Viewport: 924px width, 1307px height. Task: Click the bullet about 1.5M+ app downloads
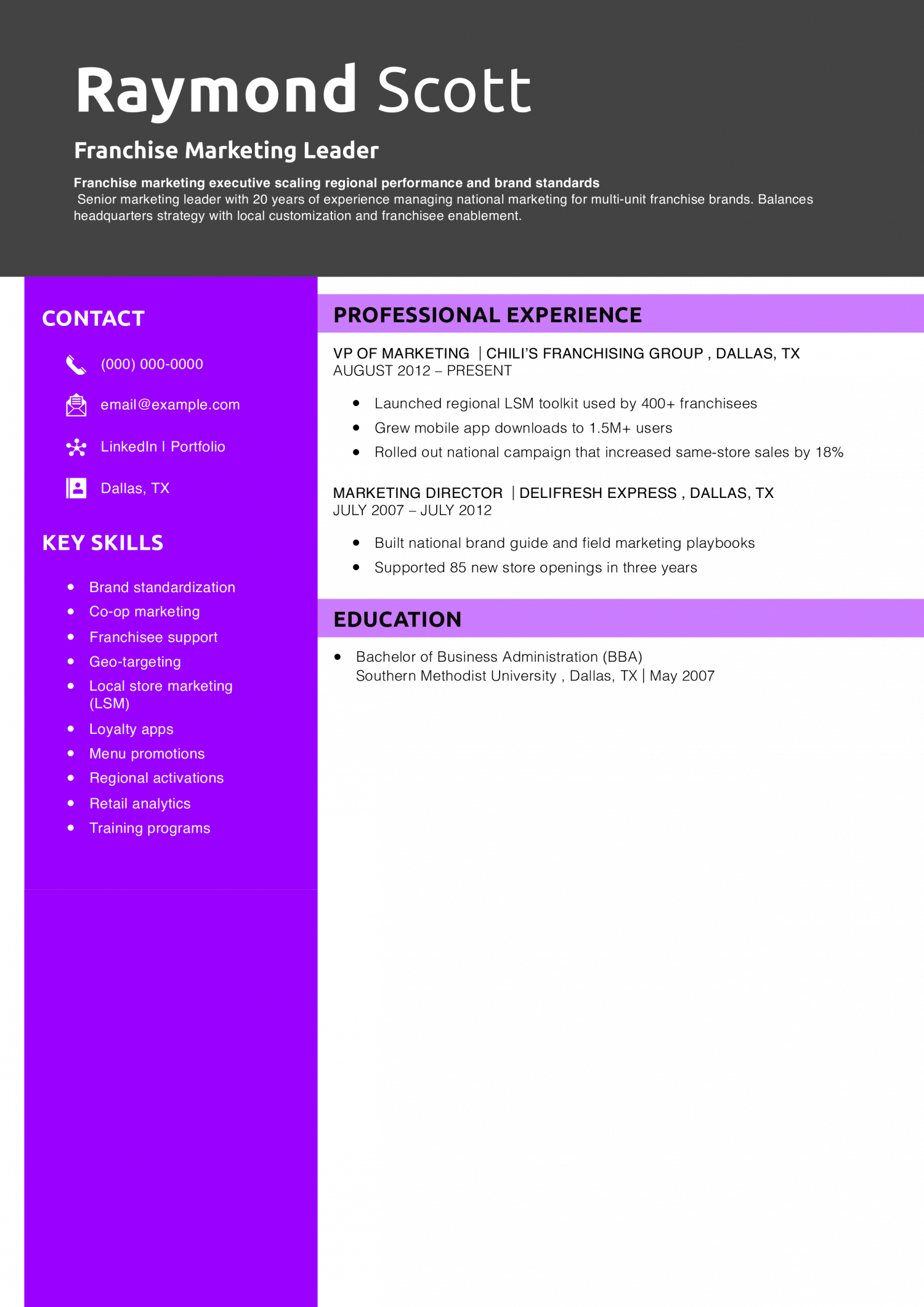point(523,428)
